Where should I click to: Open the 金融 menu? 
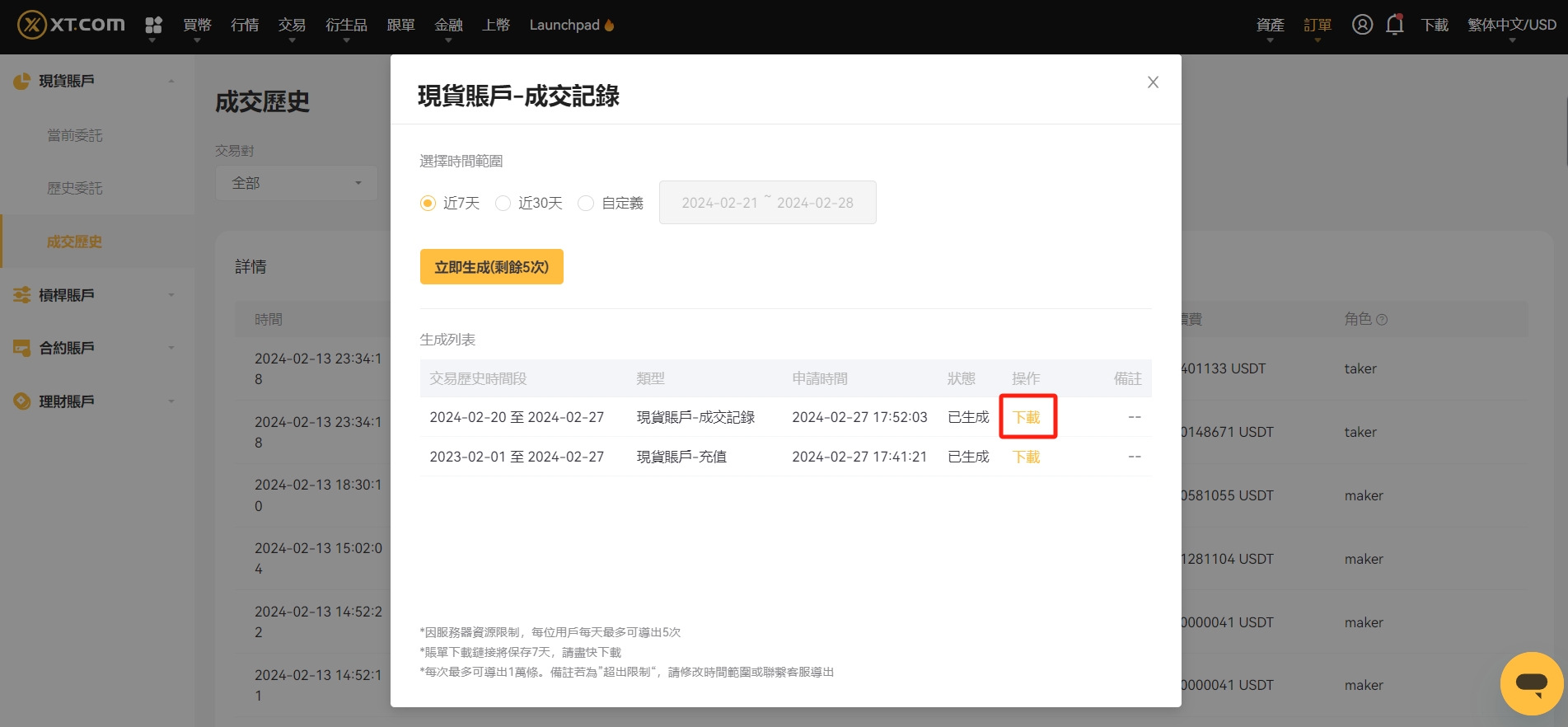[x=449, y=25]
